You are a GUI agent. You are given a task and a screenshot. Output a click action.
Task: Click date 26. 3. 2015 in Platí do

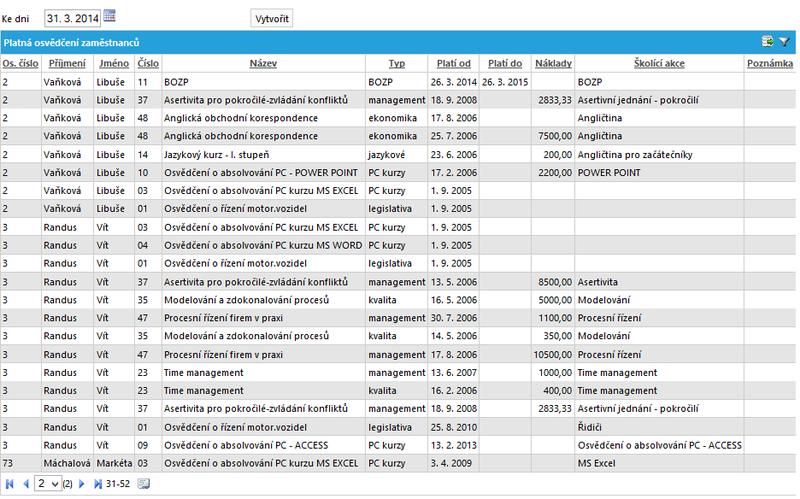point(505,82)
